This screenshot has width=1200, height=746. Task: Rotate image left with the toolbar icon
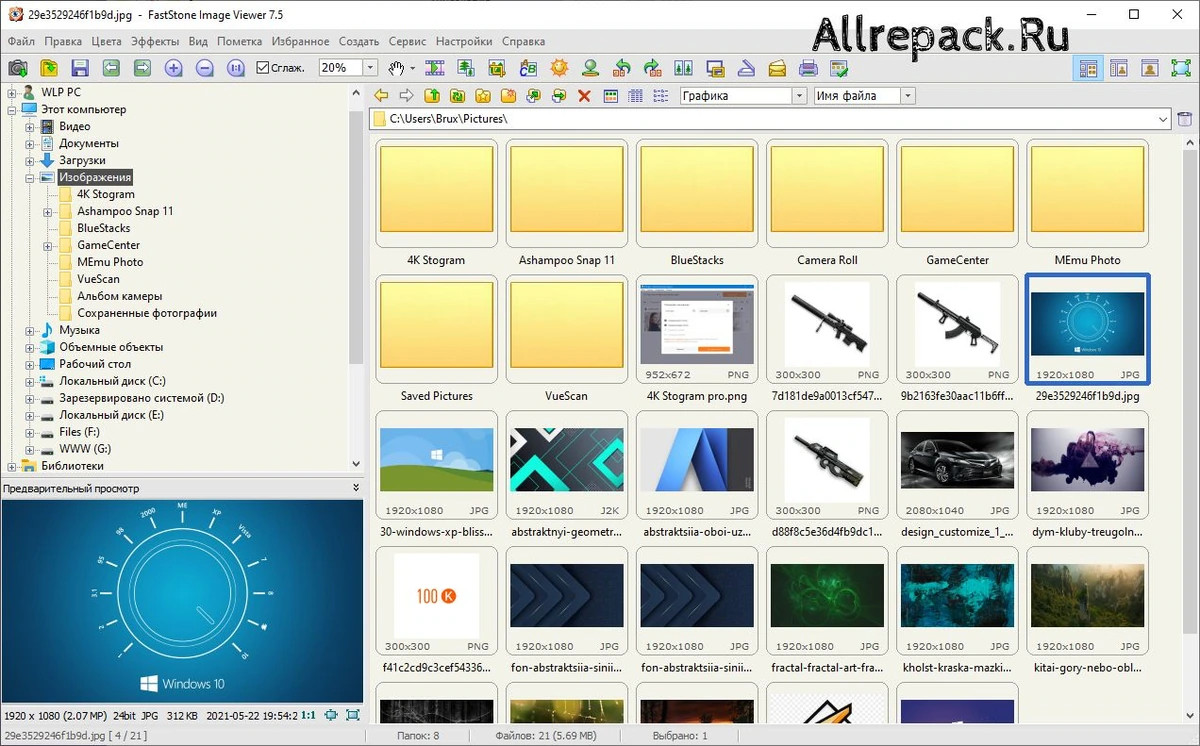click(x=622, y=68)
